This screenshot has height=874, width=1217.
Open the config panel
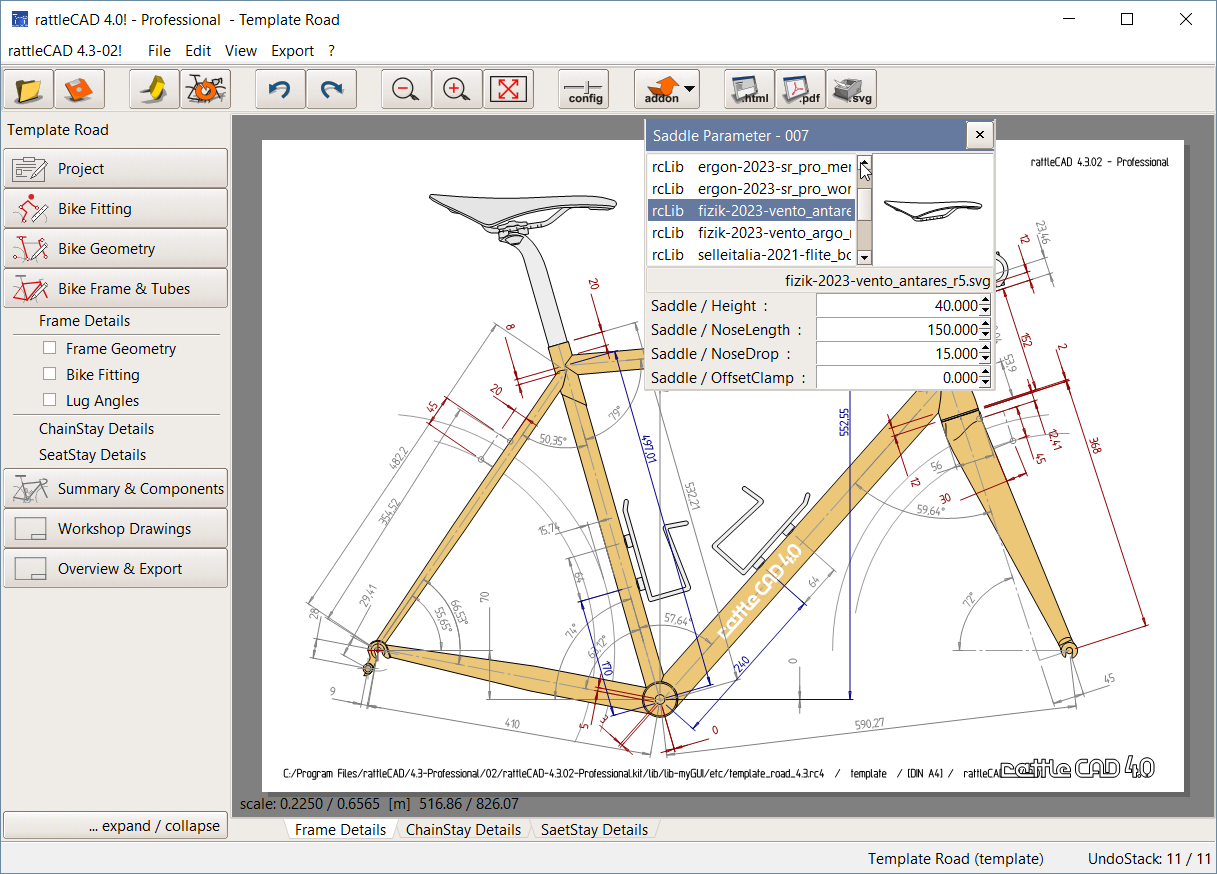pos(584,89)
